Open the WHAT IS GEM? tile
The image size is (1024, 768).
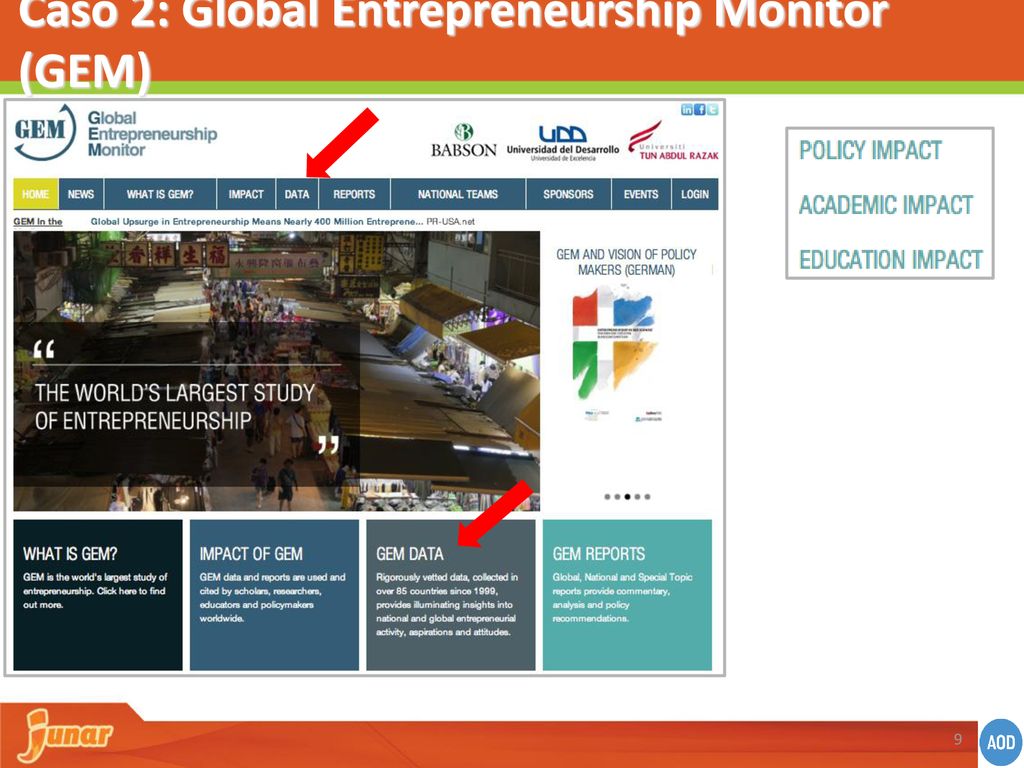click(98, 595)
